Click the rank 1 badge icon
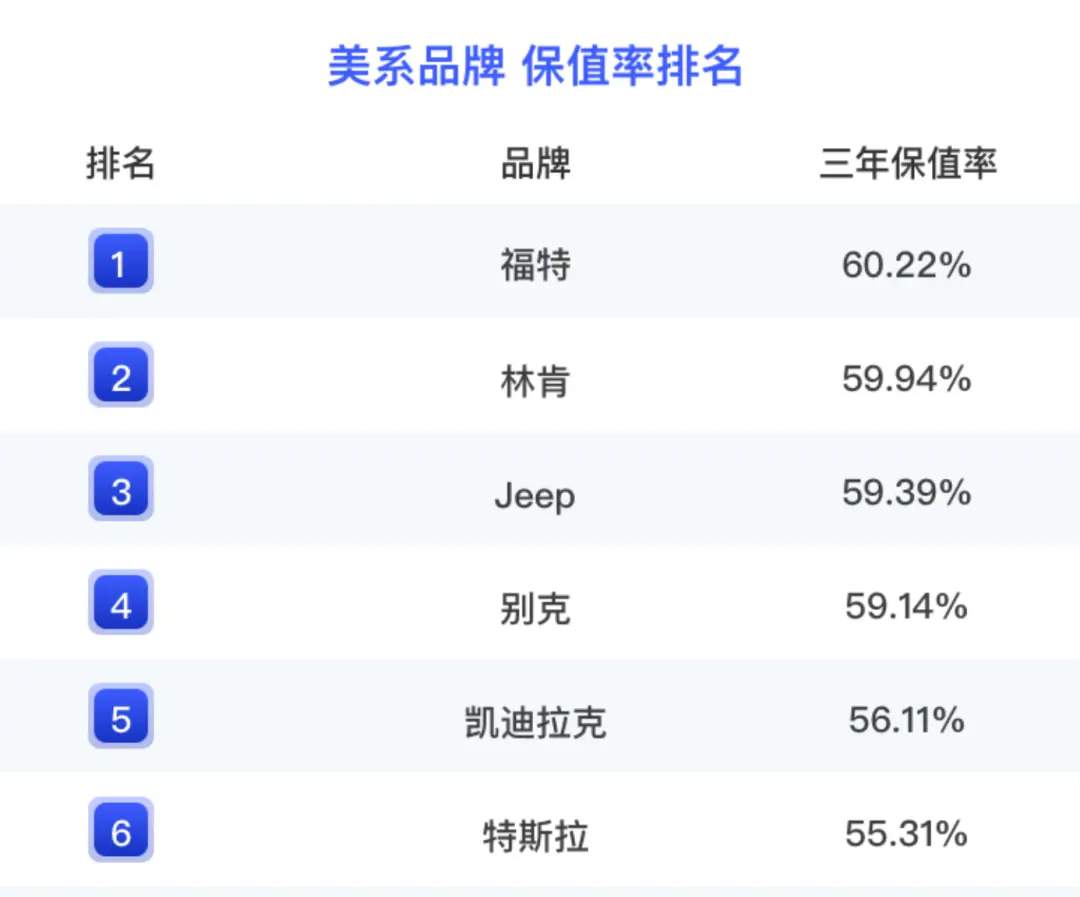The height and width of the screenshot is (897, 1080). (x=121, y=261)
